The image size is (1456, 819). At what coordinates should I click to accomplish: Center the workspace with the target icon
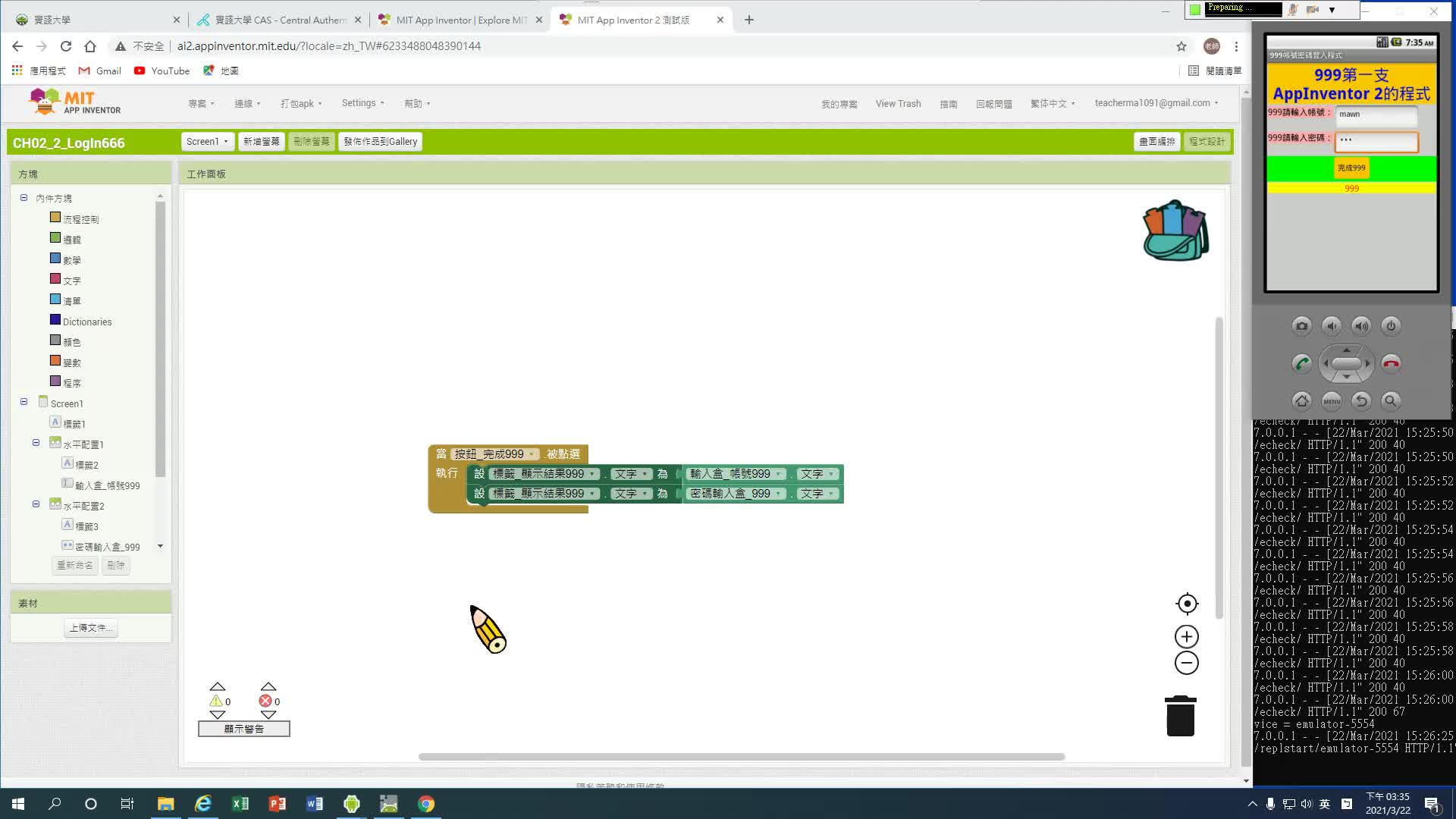1187,604
